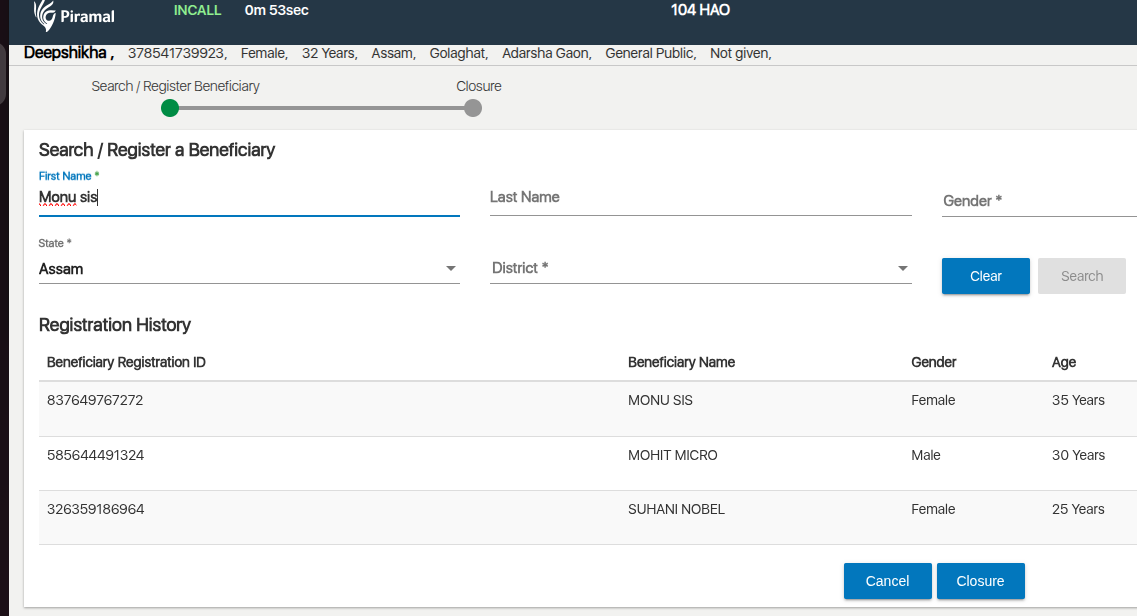Click the Beneficiary Name column header
Screen dimensions: 1137x616
pos(681,362)
